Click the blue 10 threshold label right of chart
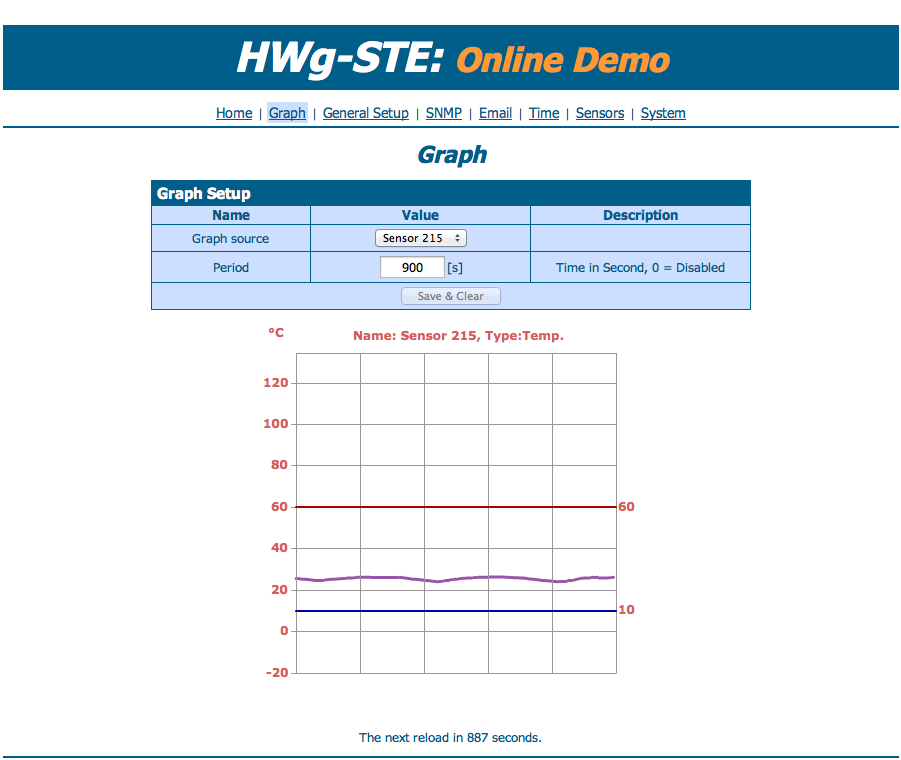This screenshot has width=901, height=760. point(626,610)
